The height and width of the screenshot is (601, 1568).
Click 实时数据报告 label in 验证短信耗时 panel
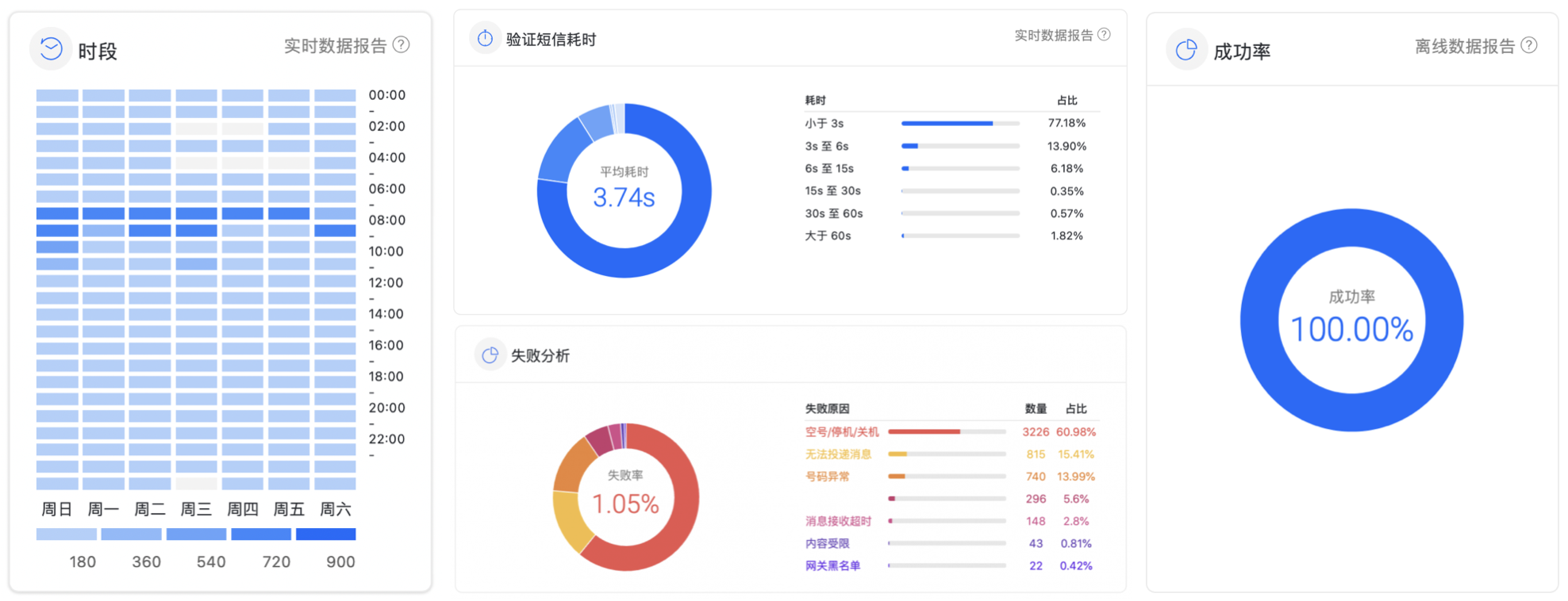[x=1054, y=35]
